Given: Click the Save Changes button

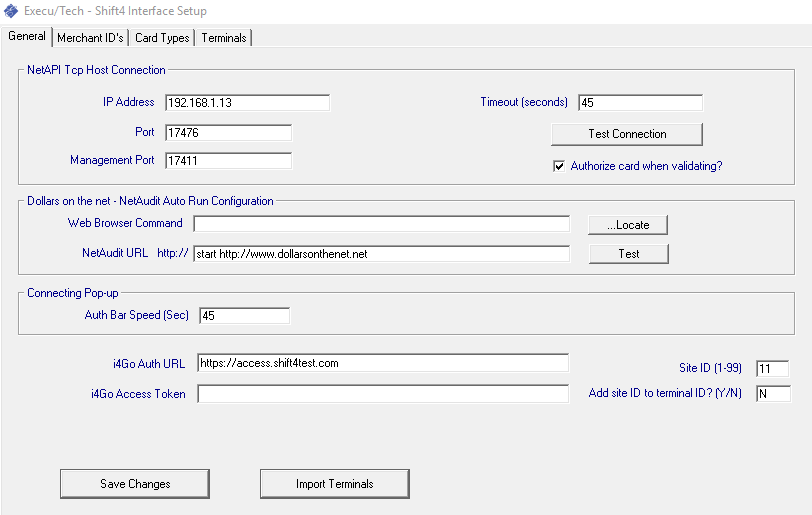Looking at the screenshot, I should (x=135, y=484).
